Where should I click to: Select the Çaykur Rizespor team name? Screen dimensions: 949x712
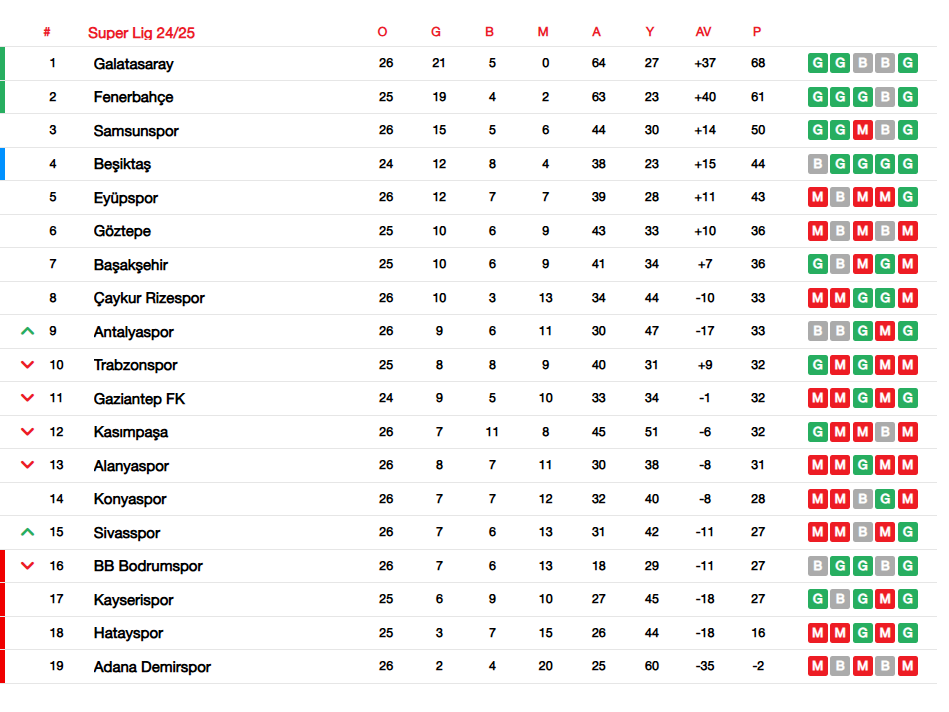[149, 298]
